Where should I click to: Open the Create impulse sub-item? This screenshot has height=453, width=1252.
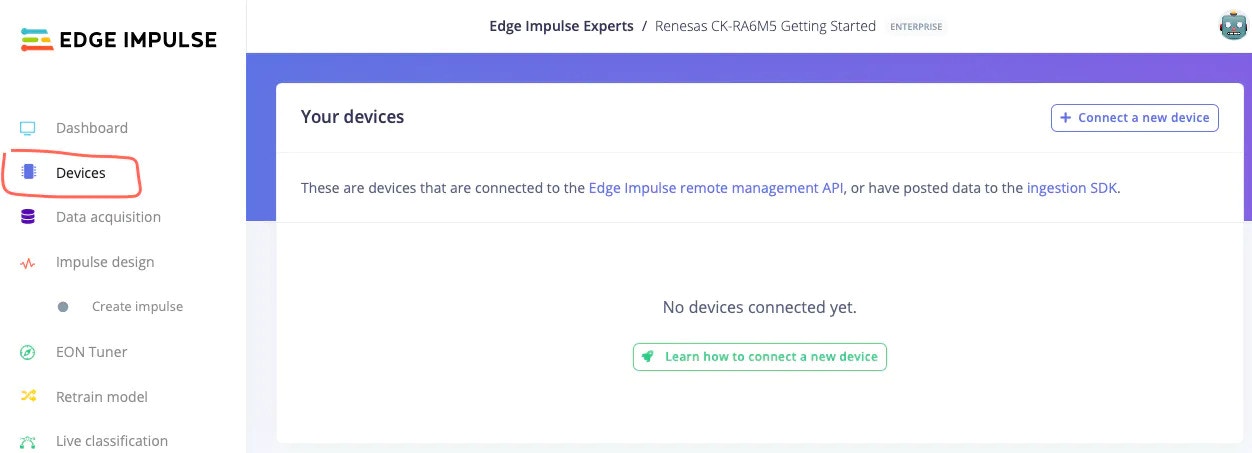(137, 307)
